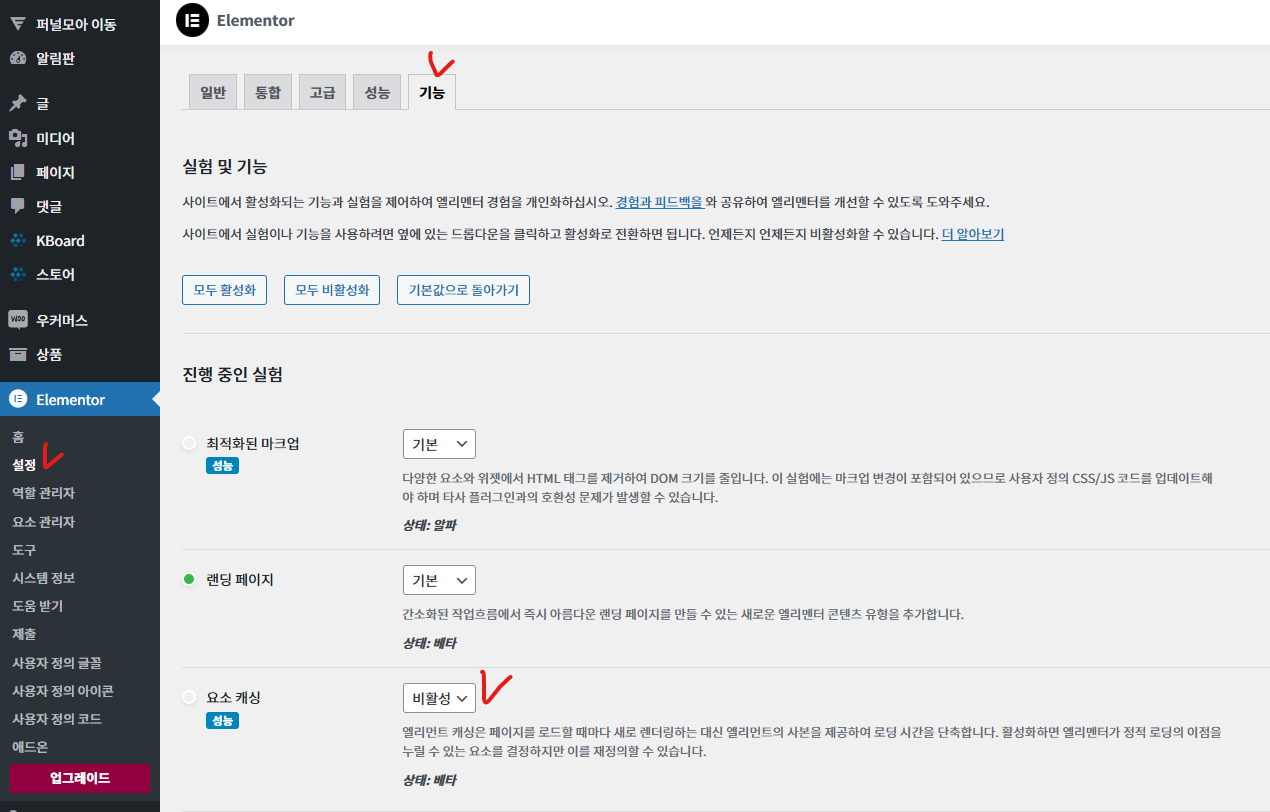1270x812 pixels.
Task: Click the 알림판 dashboard icon
Action: coord(17,58)
